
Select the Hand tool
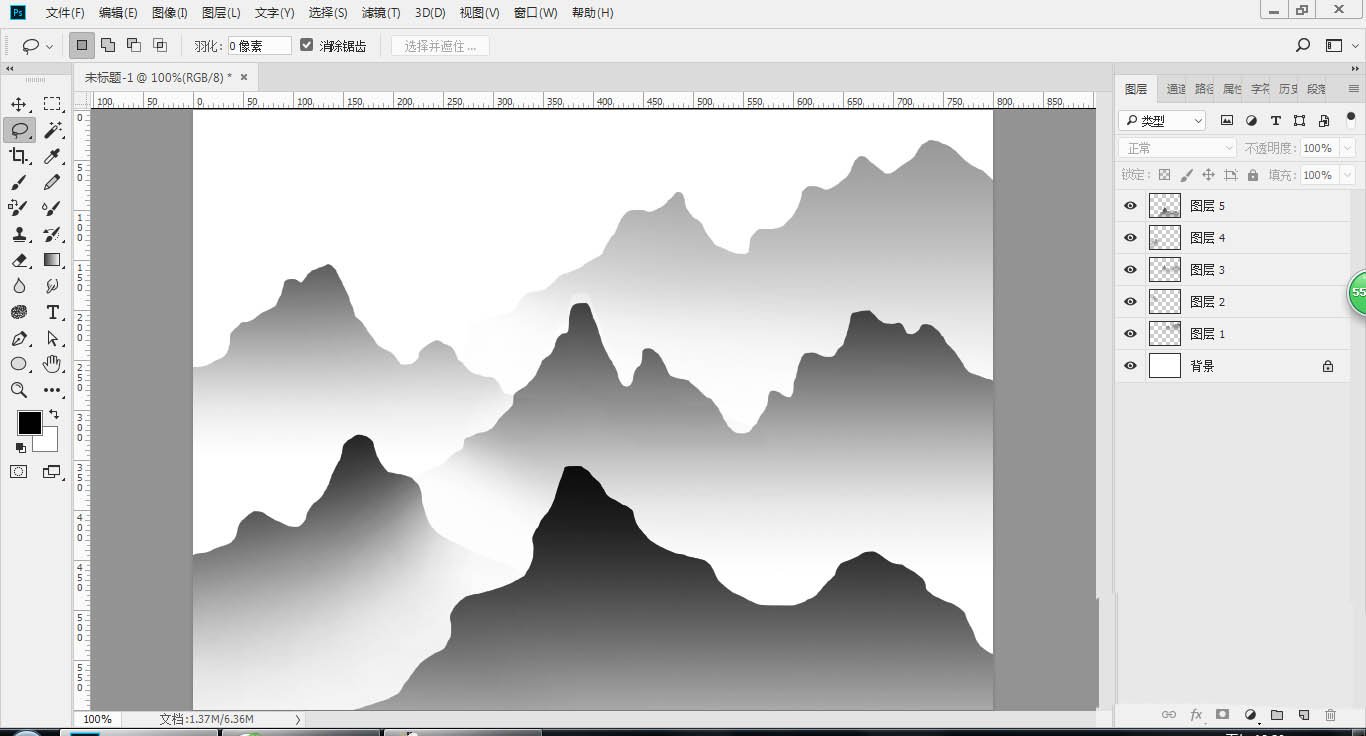[53, 364]
